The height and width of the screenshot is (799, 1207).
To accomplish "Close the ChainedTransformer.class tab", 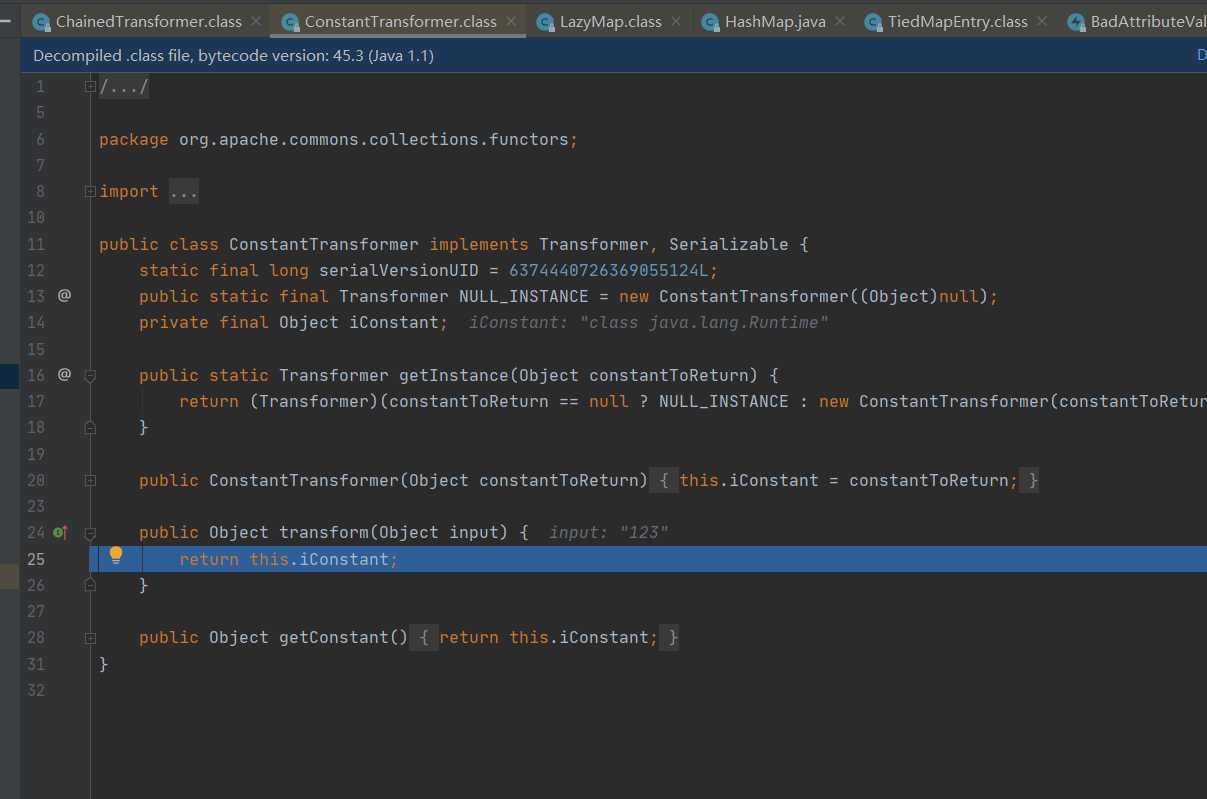I will point(255,21).
